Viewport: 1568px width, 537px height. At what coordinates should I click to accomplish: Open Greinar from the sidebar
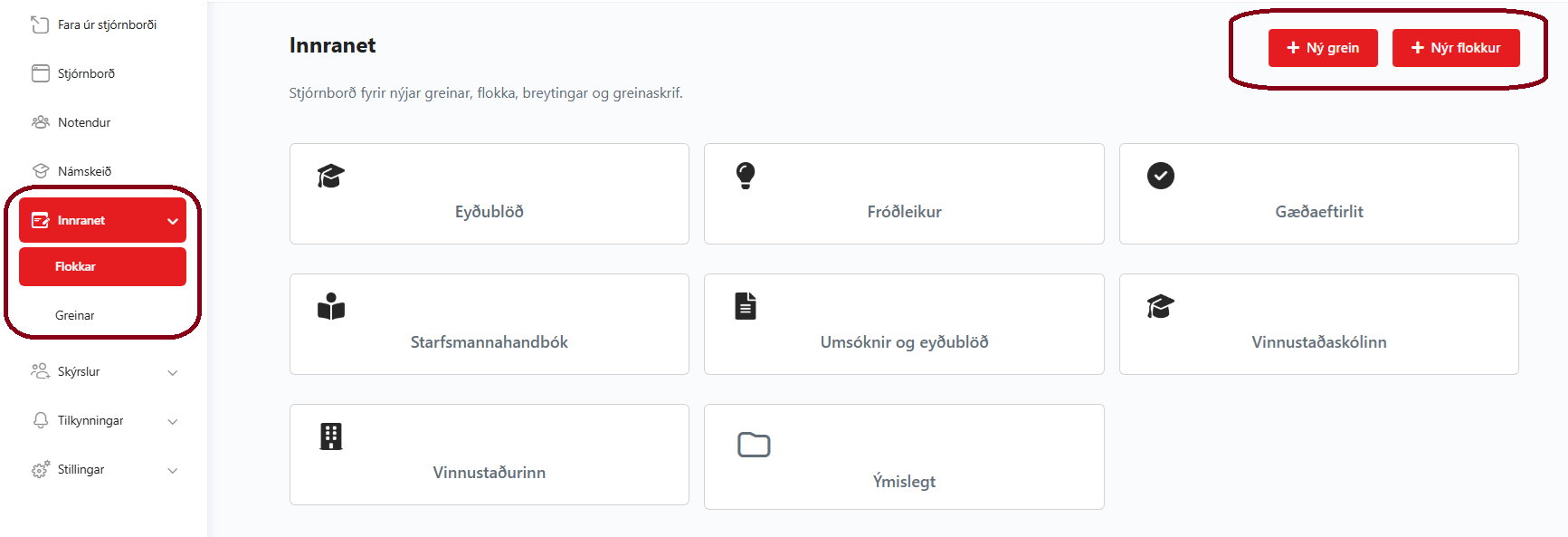pos(77,315)
